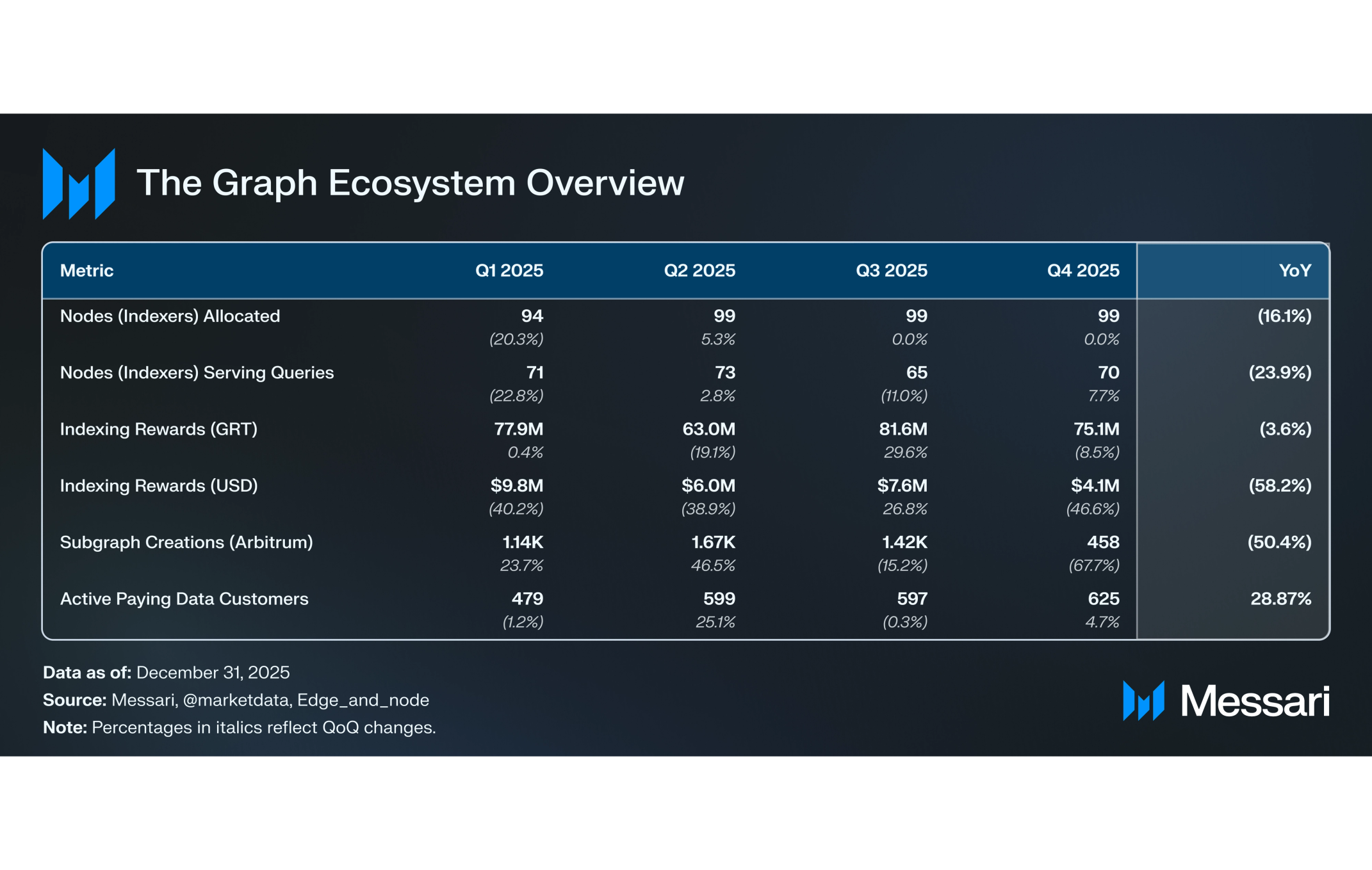Select the Q2 2025 column header
1372x870 pixels.
coord(699,271)
